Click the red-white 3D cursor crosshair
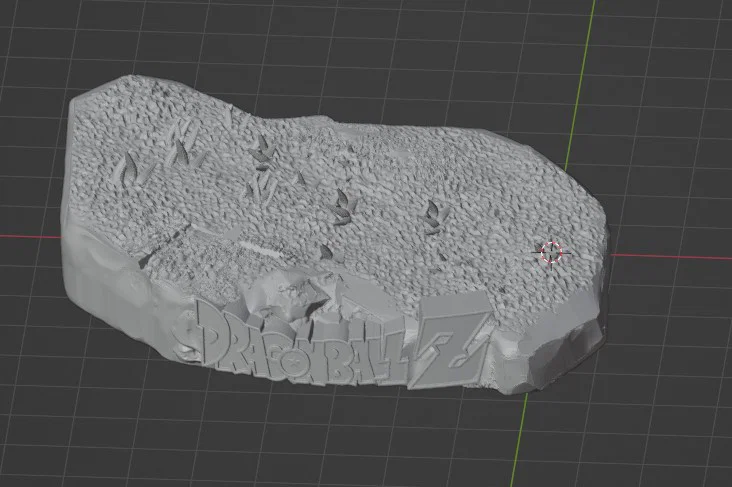 (x=551, y=252)
